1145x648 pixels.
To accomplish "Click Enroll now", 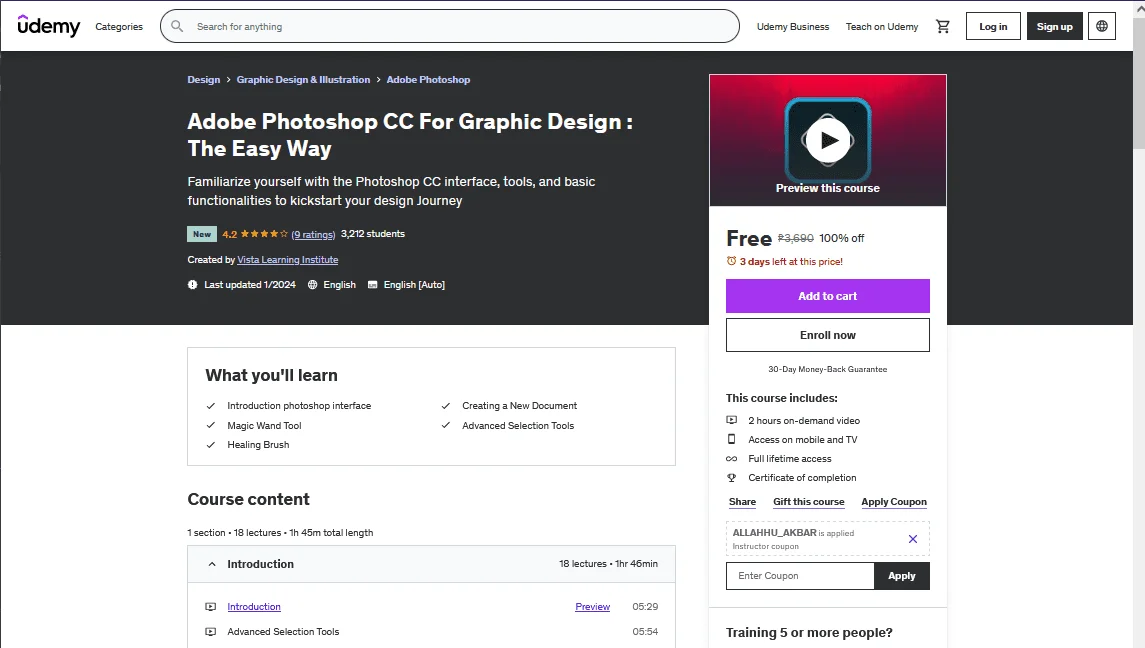I will [x=827, y=335].
